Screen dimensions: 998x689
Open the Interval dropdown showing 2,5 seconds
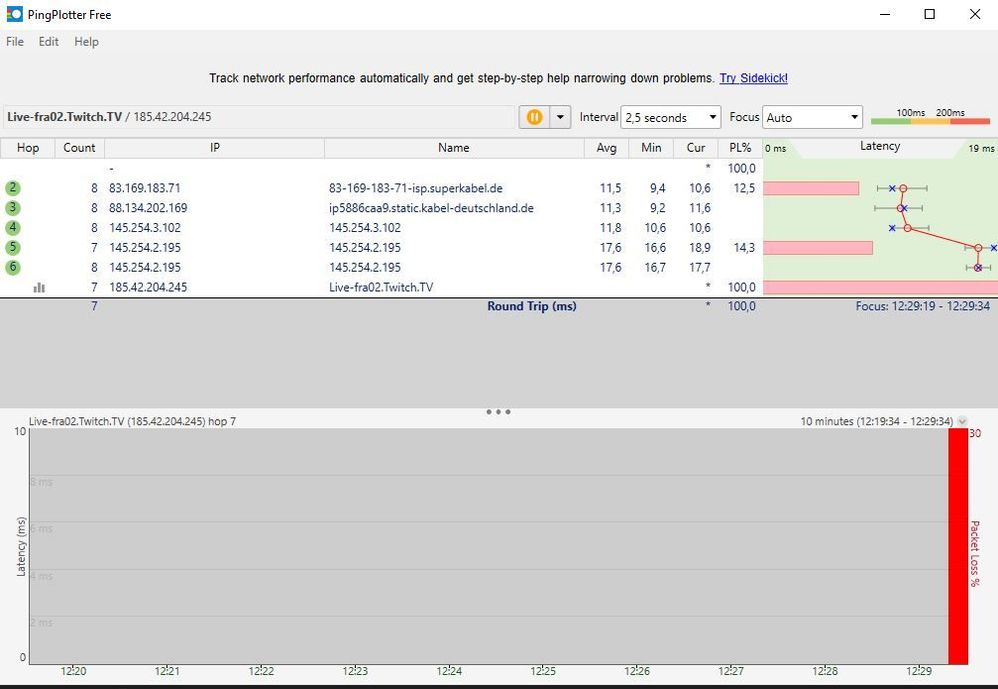[x=671, y=118]
